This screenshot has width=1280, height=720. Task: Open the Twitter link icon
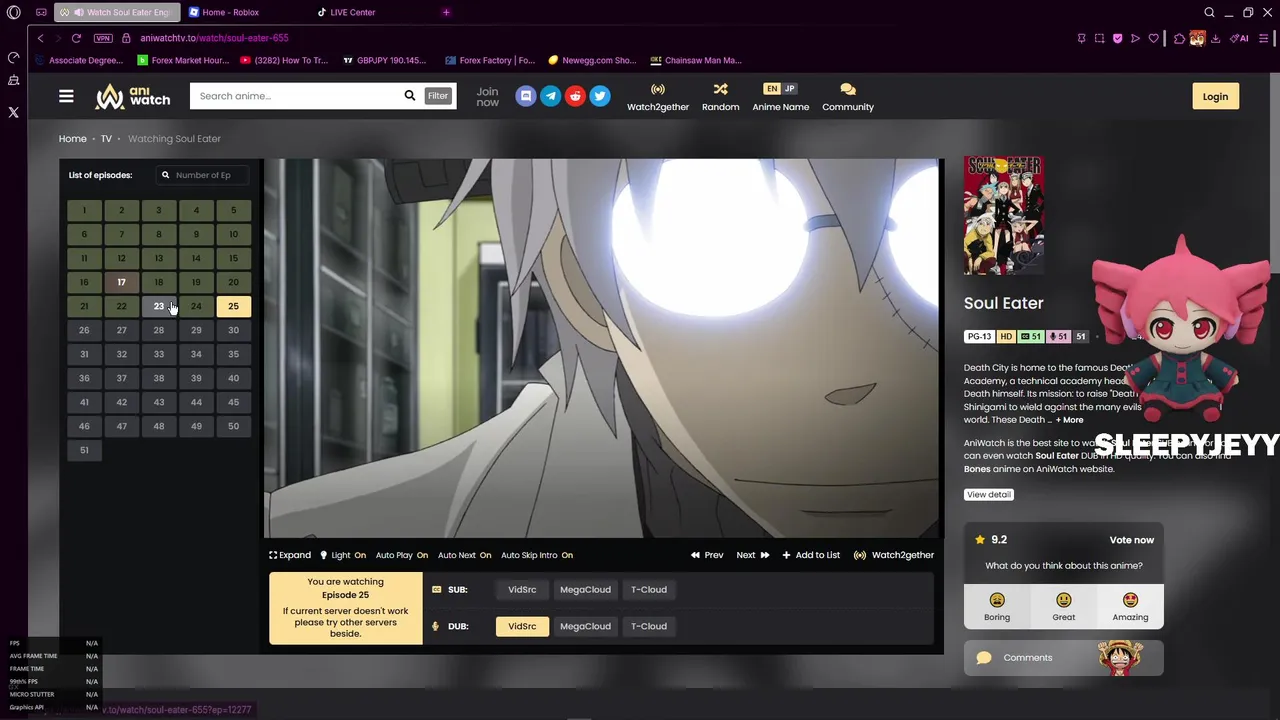600,96
